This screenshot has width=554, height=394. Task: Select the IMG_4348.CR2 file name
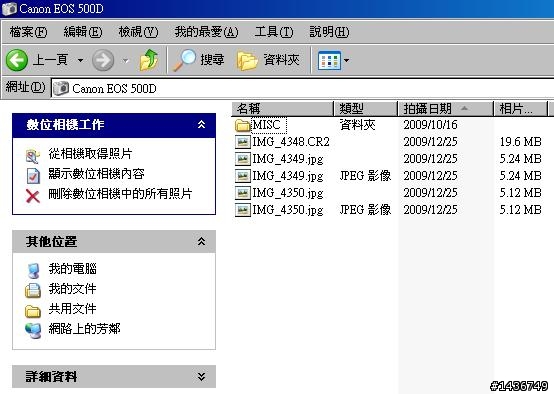(291, 142)
